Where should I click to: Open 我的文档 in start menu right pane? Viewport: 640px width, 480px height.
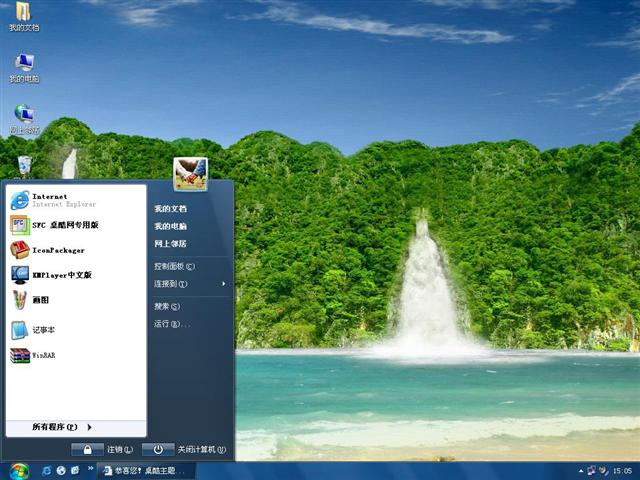170,209
